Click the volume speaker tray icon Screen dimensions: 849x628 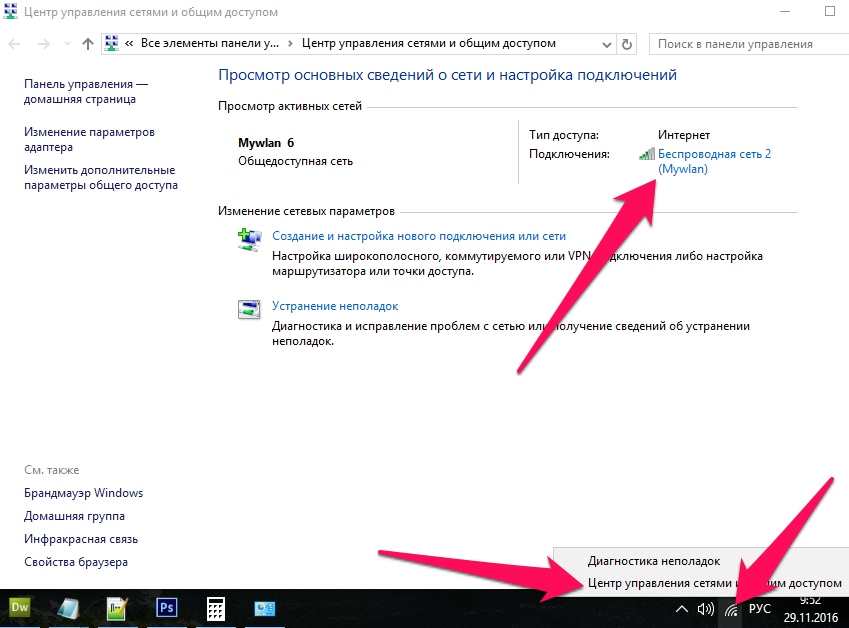706,608
